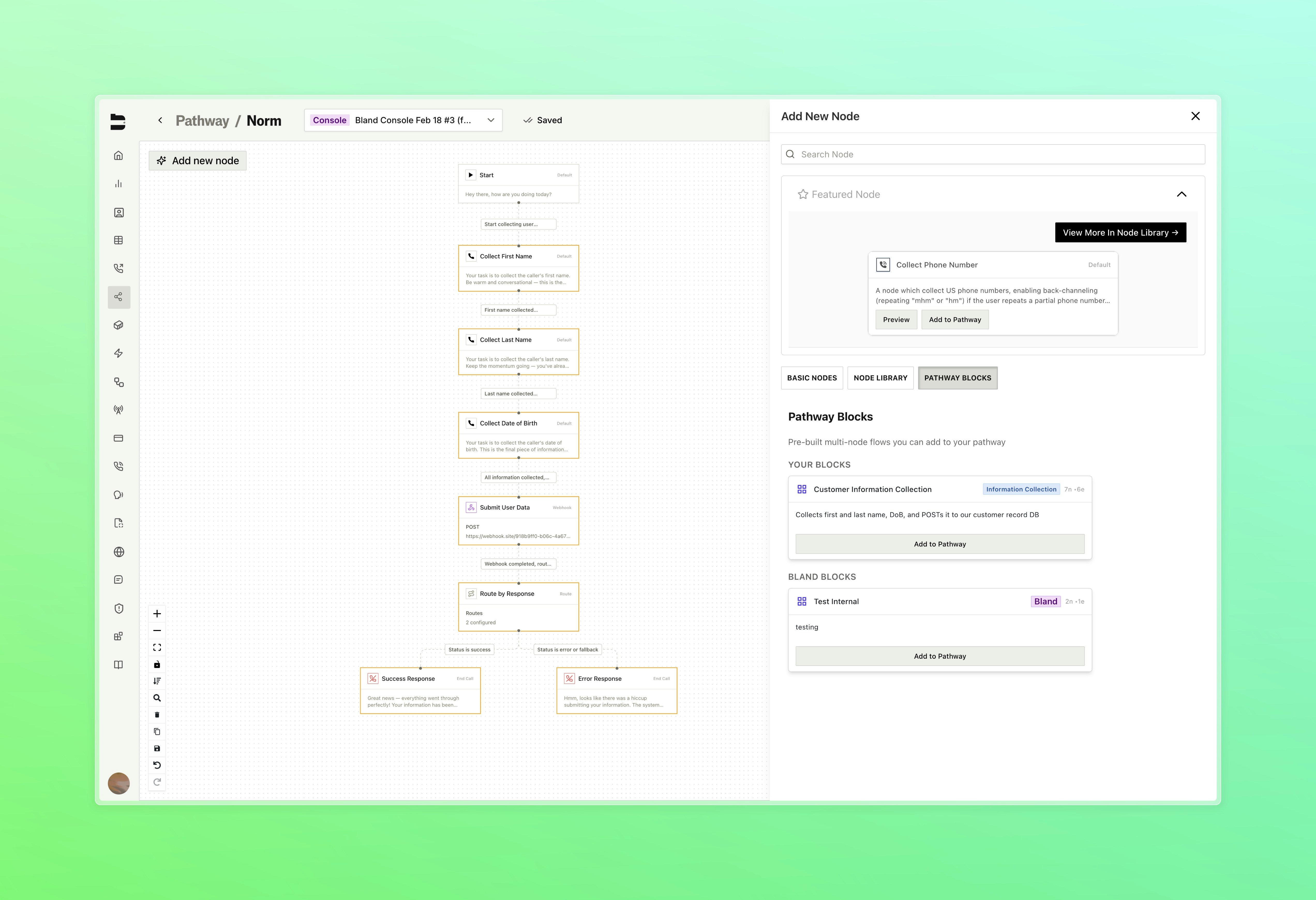Click Preview on Collect Phone Number node
Image resolution: width=1316 pixels, height=900 pixels.
[x=896, y=320]
